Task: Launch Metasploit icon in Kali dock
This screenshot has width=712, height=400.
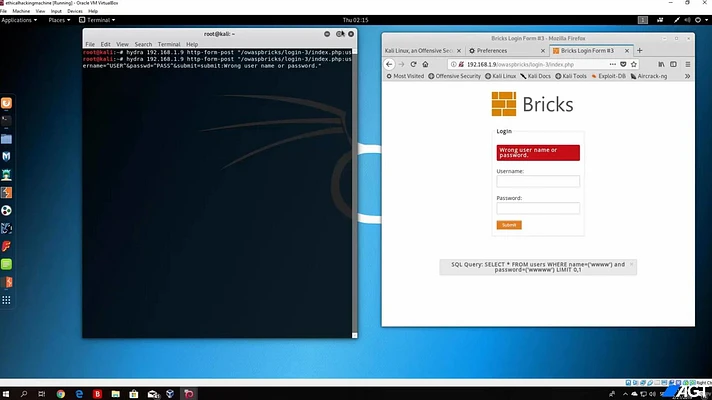Action: tap(6, 157)
